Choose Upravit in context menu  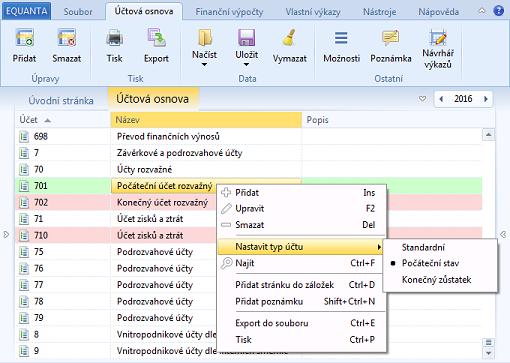click(302, 208)
